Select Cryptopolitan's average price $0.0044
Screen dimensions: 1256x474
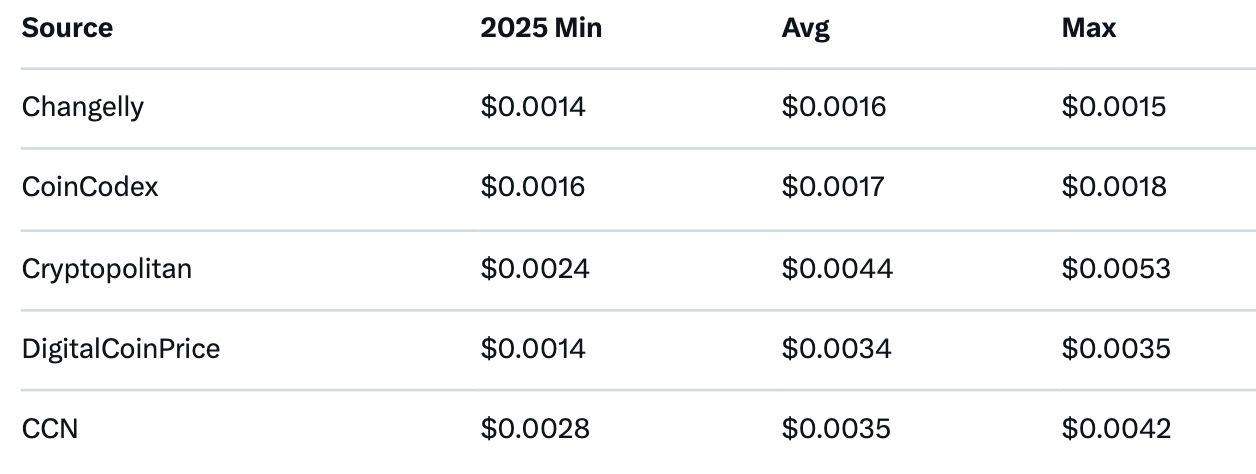click(x=836, y=268)
